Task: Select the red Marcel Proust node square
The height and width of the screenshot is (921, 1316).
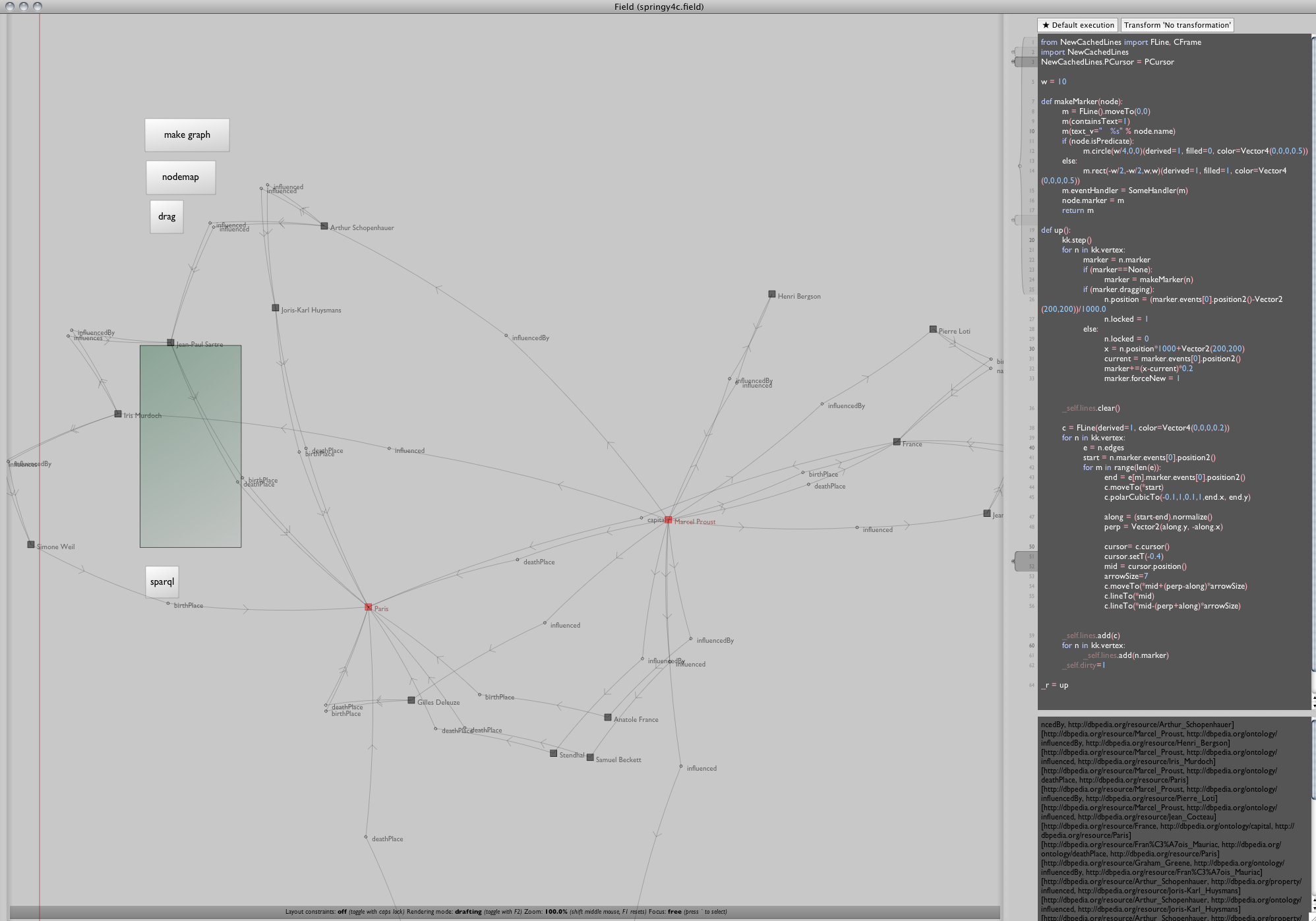Action: 668,520
